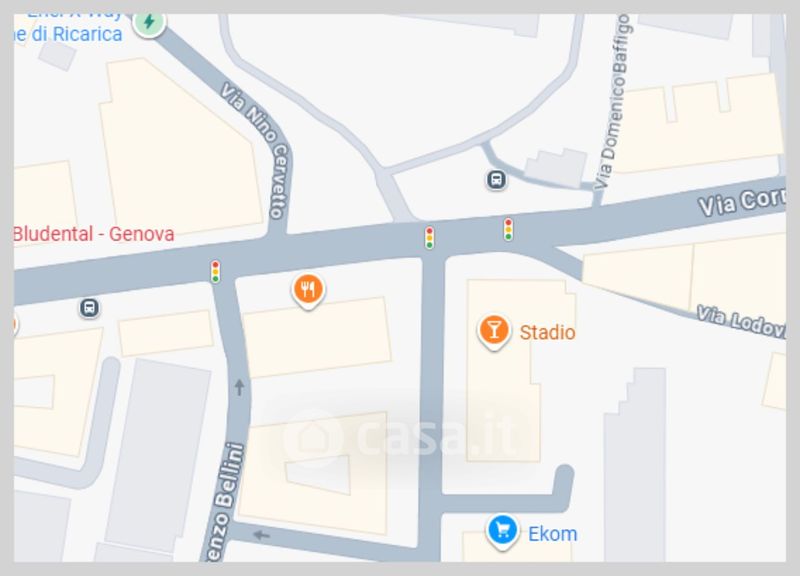Click the traffic light at Via Bellini corner
Screen dimensions: 800x576
point(215,271)
